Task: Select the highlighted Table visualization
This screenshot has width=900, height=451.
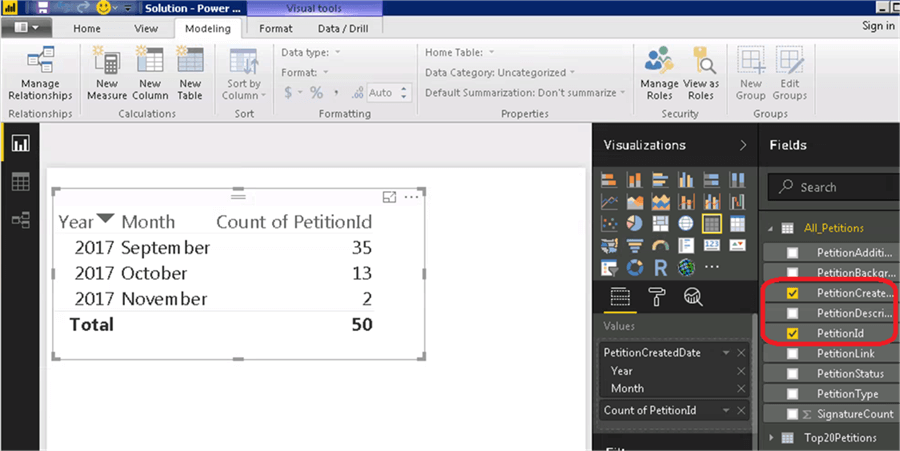Action: [x=712, y=224]
